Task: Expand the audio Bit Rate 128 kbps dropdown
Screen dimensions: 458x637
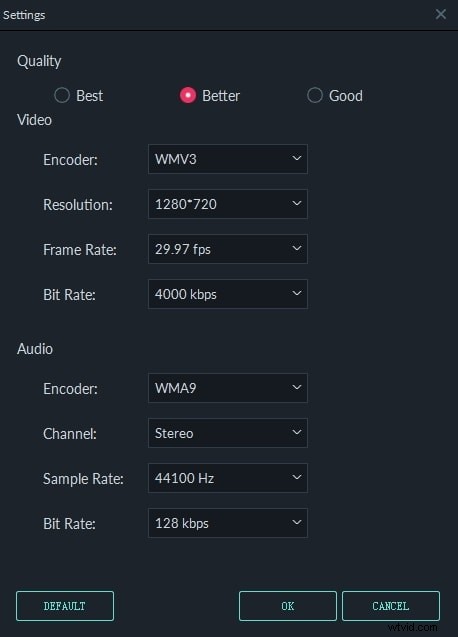Action: (x=228, y=523)
